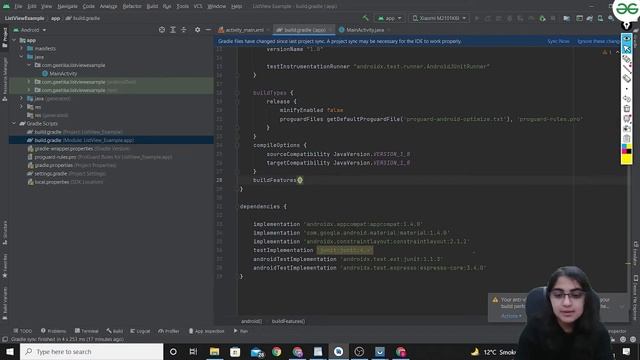The height and width of the screenshot is (360, 640).
Task: Select build.gradle (Project) file in tree
Action: [x=74, y=132]
